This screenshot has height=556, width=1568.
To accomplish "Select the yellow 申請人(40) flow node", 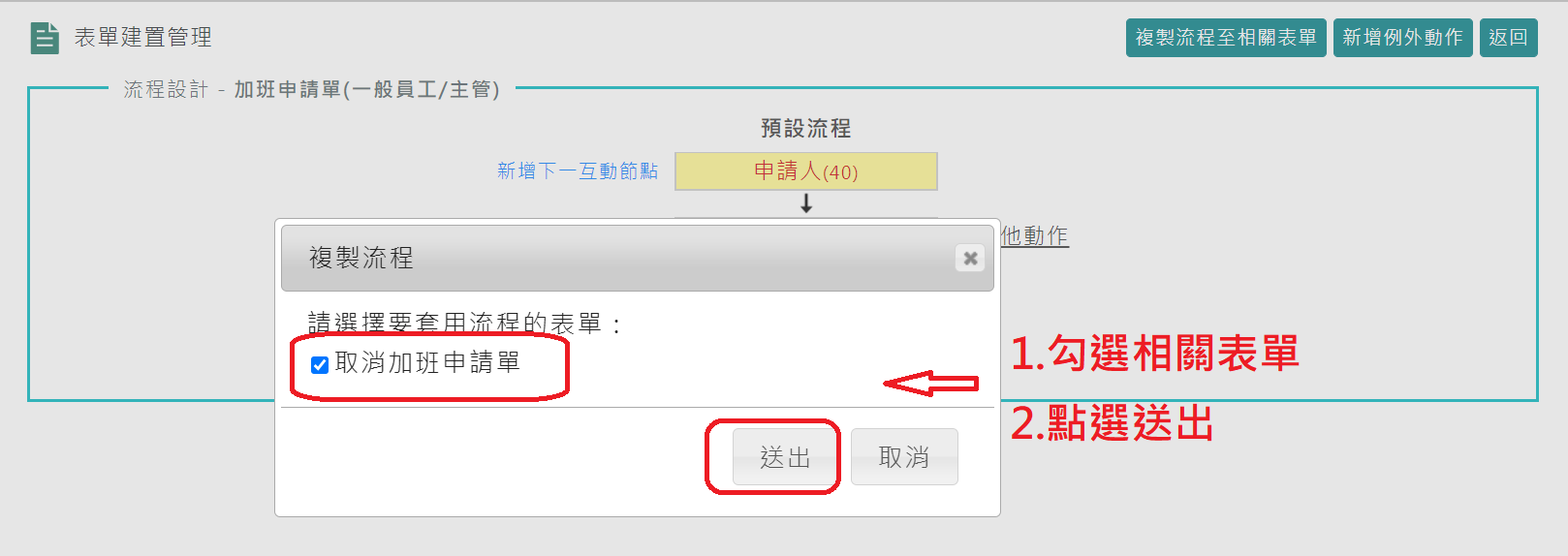I will click(x=806, y=171).
